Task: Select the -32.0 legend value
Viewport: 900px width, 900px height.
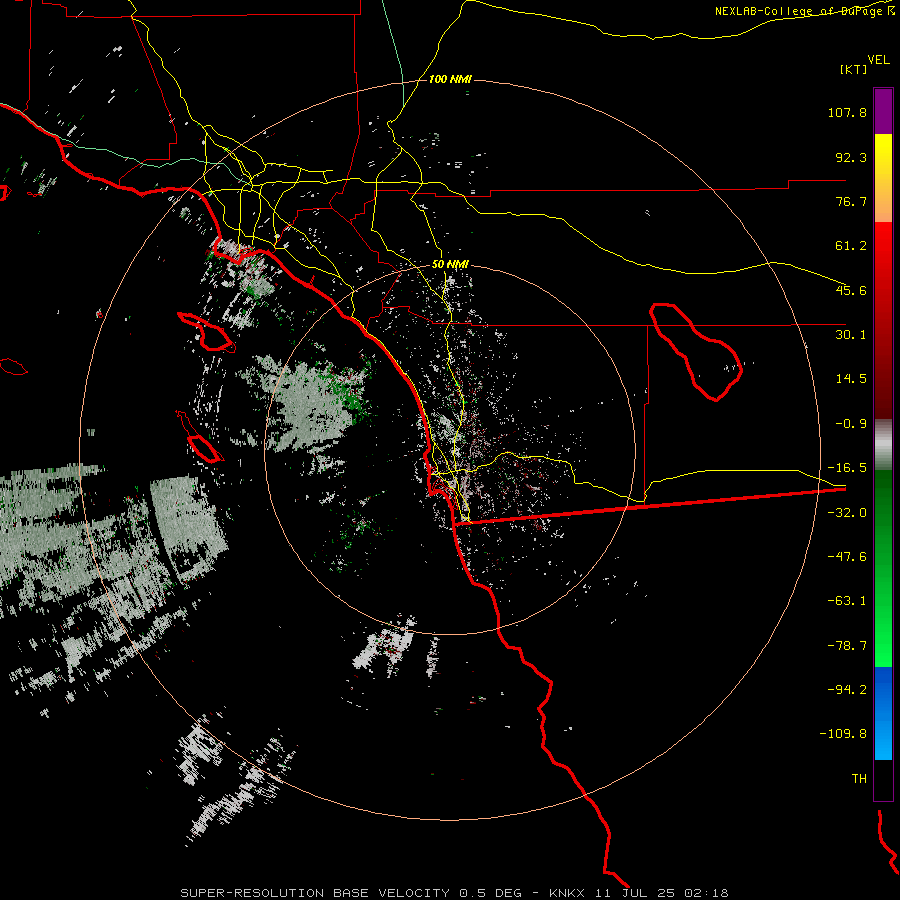Action: (847, 513)
